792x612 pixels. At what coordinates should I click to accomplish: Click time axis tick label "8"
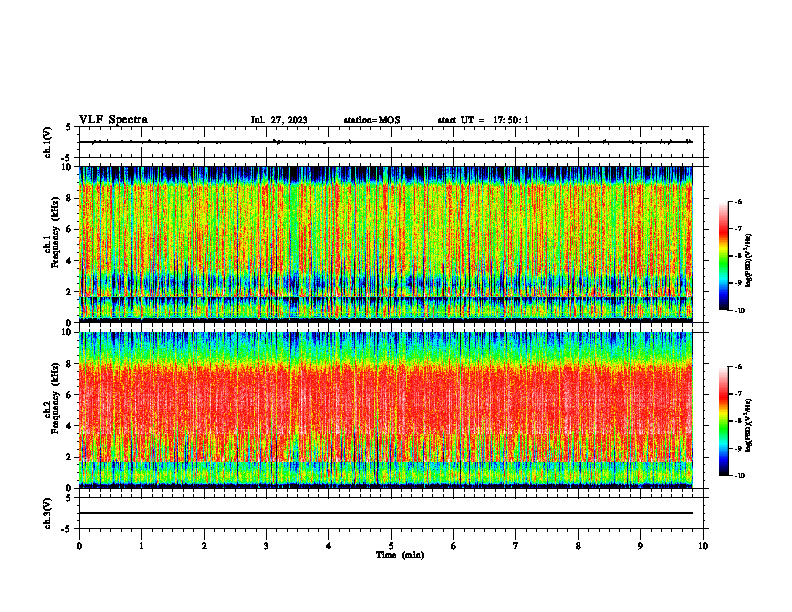point(578,546)
